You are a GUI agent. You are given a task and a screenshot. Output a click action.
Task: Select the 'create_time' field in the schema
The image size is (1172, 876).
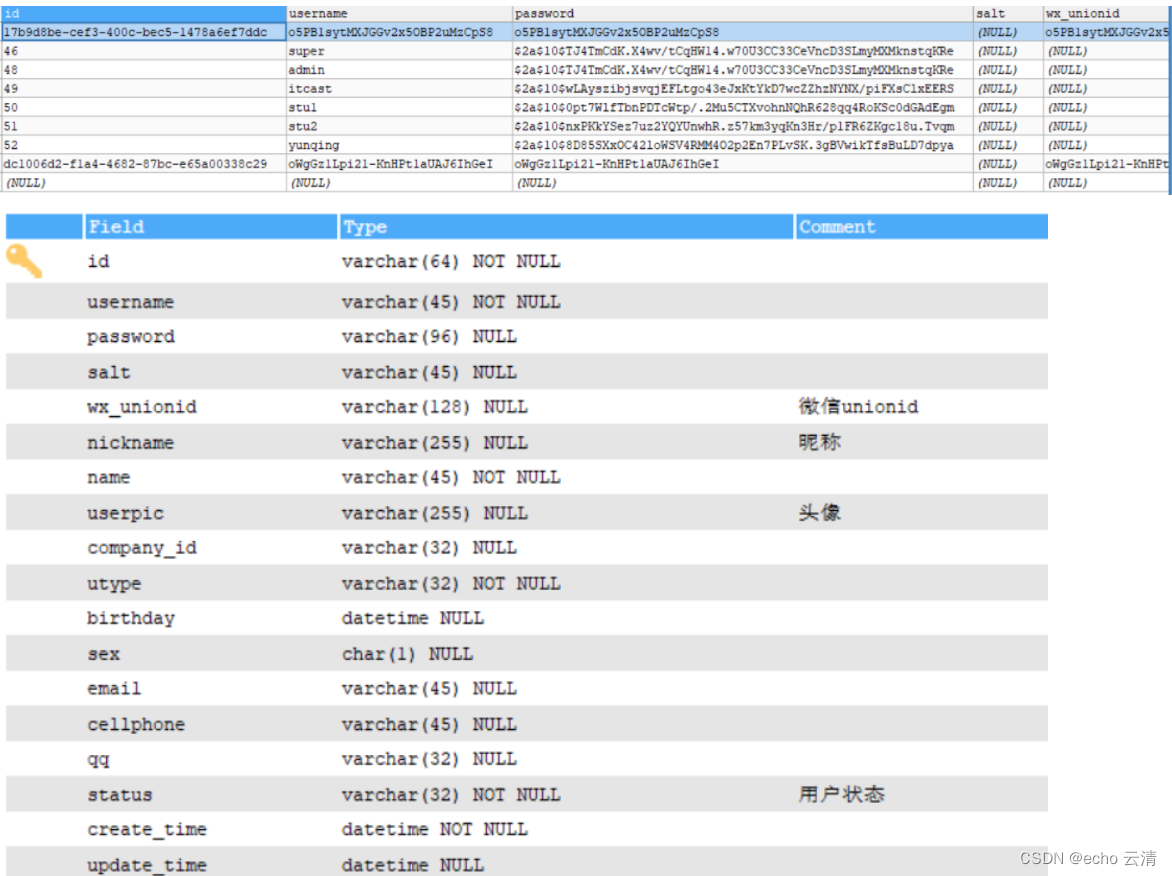146,830
